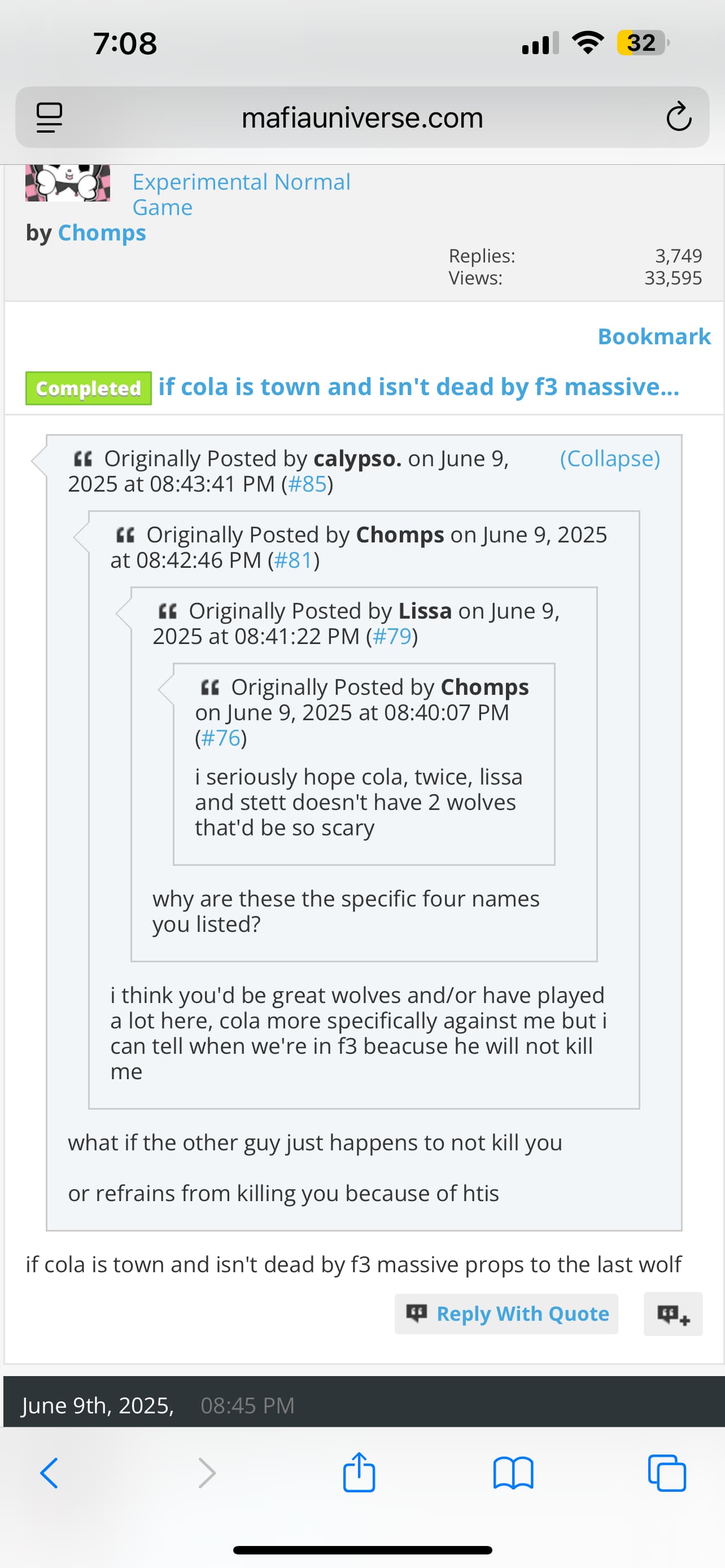725x1568 pixels.
Task: Jump to quoted post #81
Action: [294, 560]
